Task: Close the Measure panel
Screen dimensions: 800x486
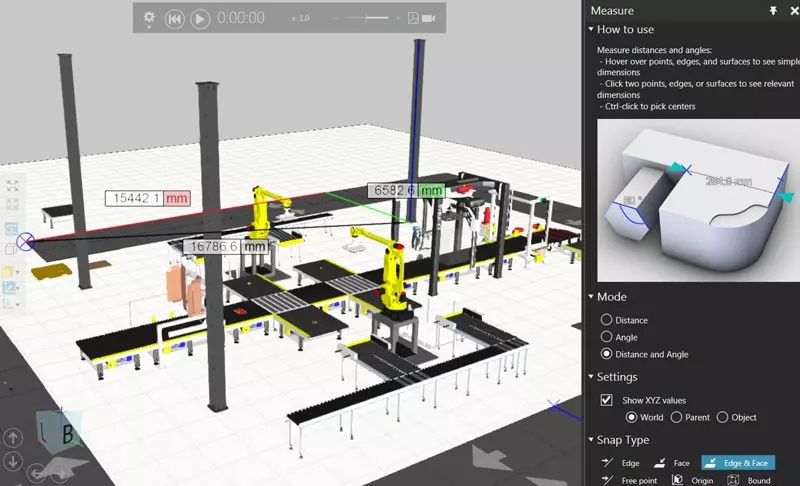Action: click(791, 10)
